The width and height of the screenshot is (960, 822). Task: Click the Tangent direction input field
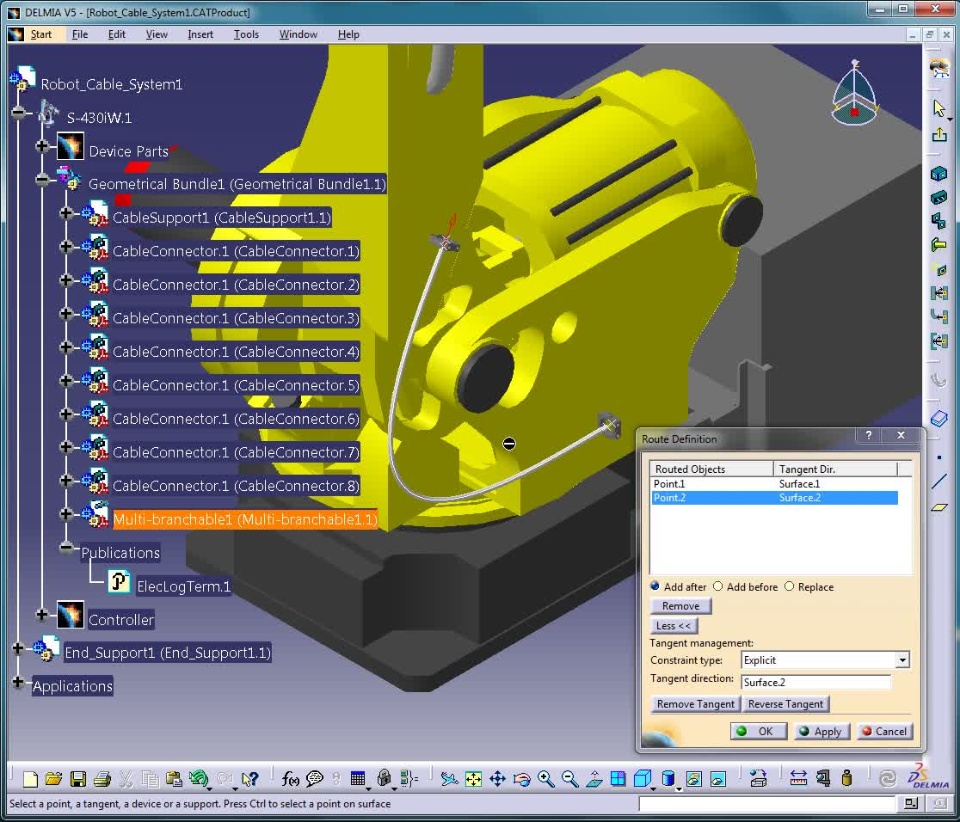816,682
